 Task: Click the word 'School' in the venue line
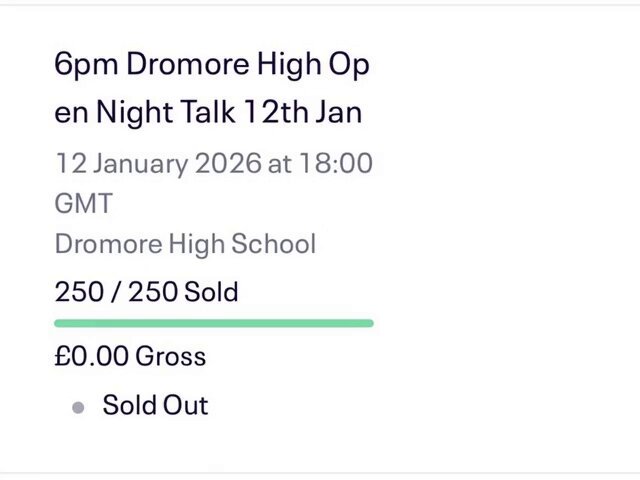(x=274, y=244)
